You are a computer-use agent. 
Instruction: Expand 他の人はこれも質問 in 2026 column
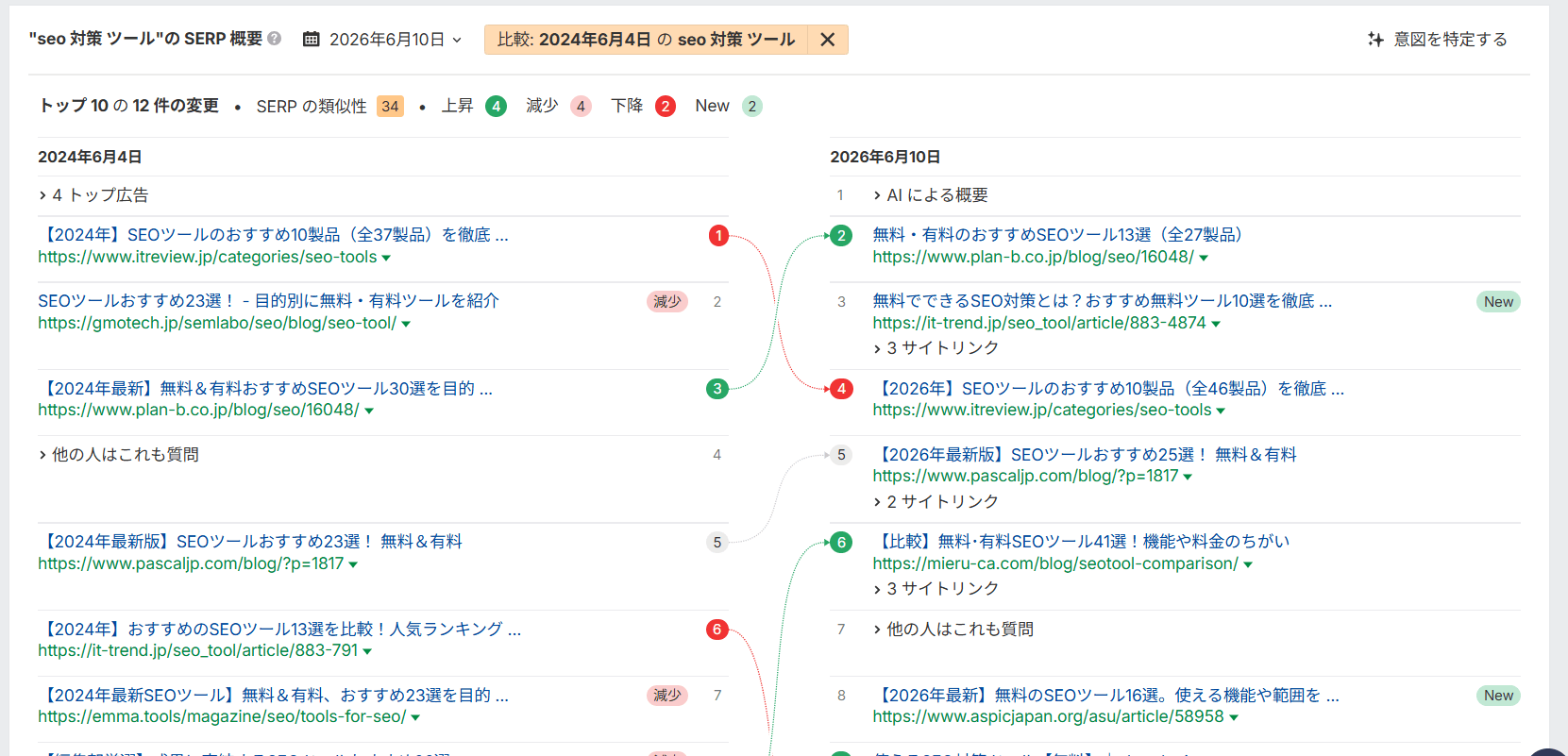pyautogui.click(x=953, y=630)
